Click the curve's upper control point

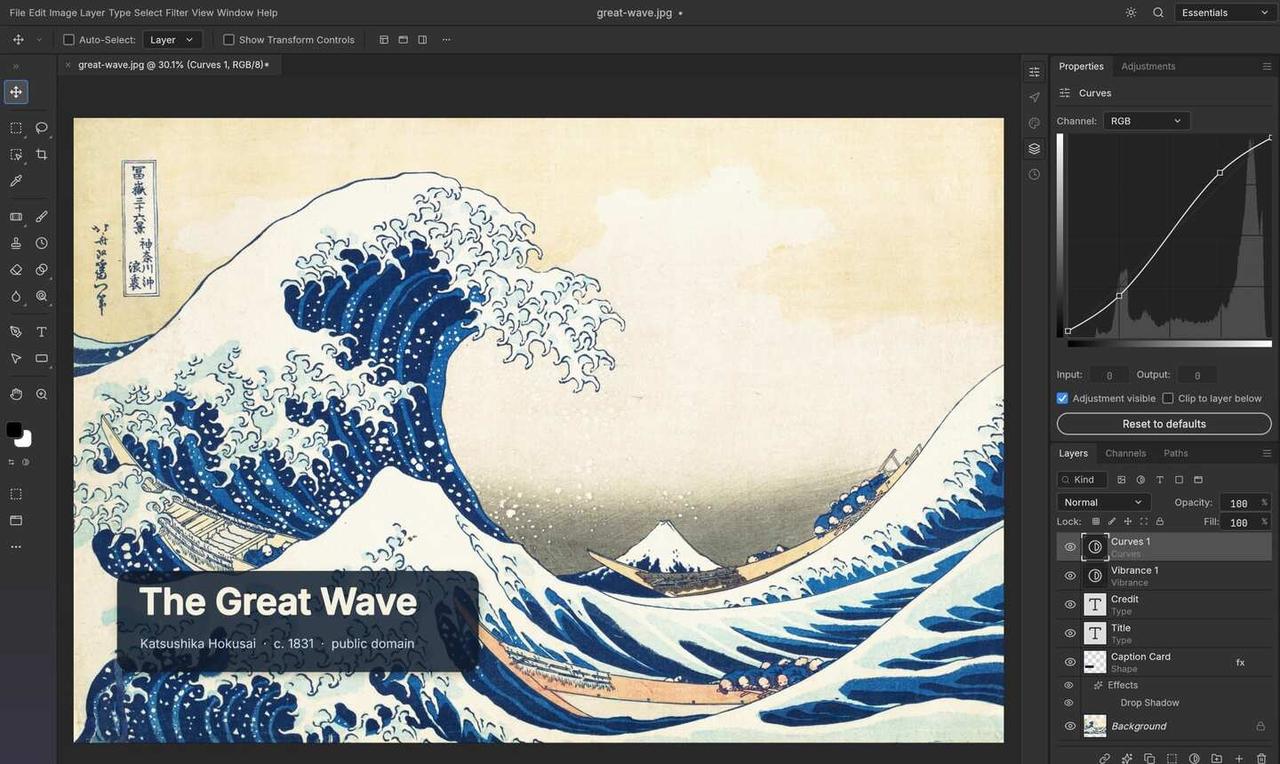click(1220, 173)
